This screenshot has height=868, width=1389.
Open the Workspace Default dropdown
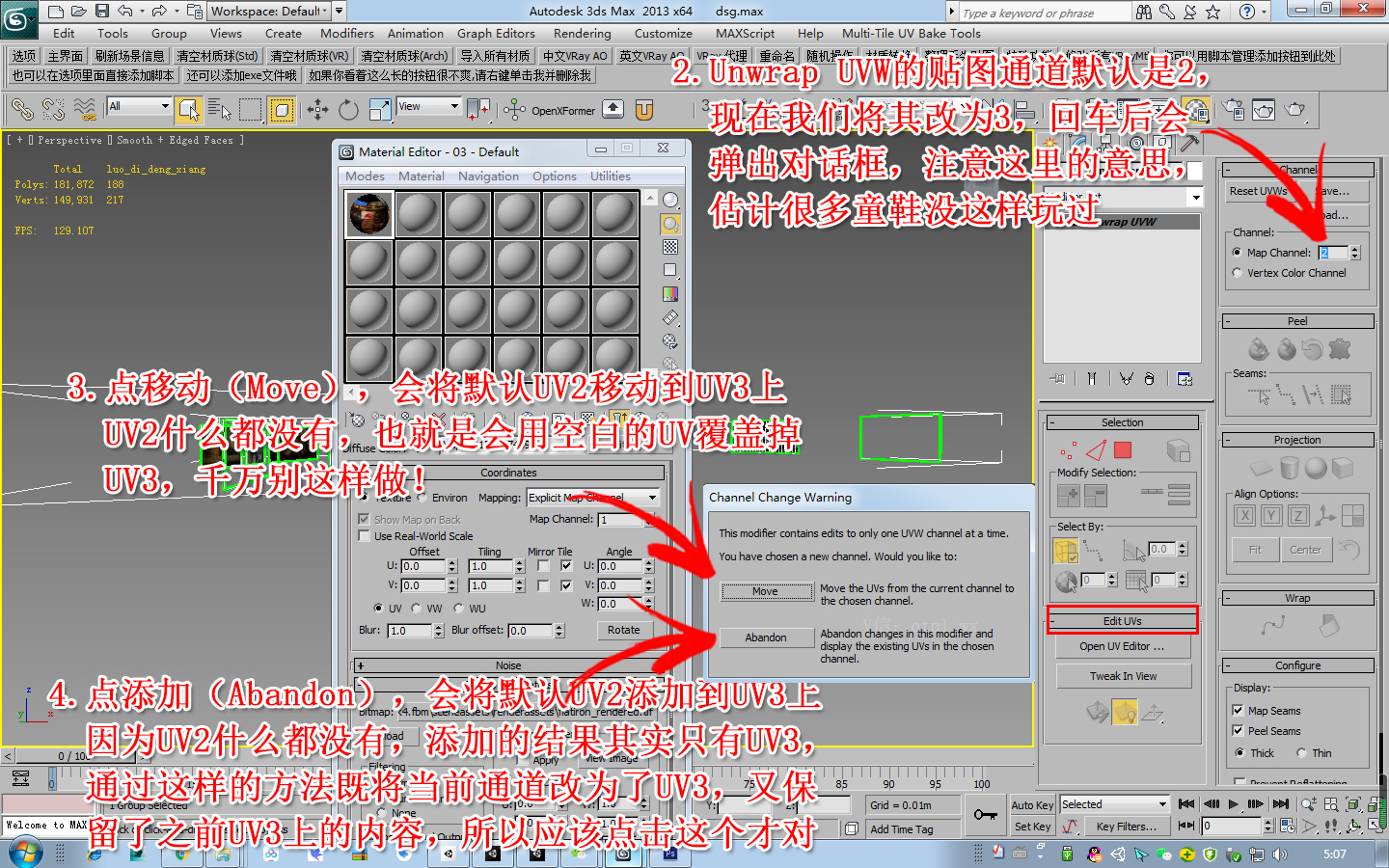coord(276,11)
